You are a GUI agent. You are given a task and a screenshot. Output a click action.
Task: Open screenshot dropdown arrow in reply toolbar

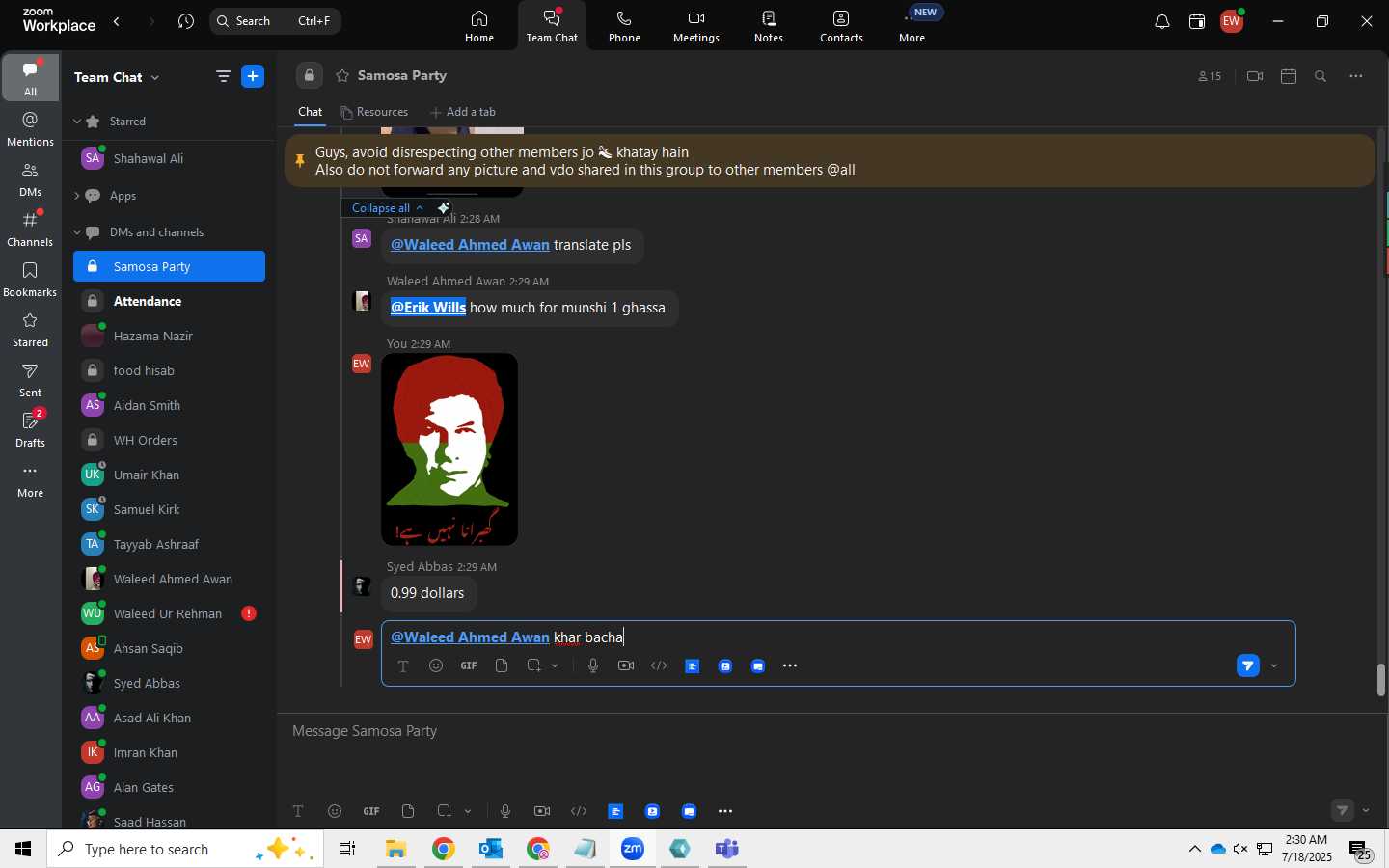(x=556, y=666)
